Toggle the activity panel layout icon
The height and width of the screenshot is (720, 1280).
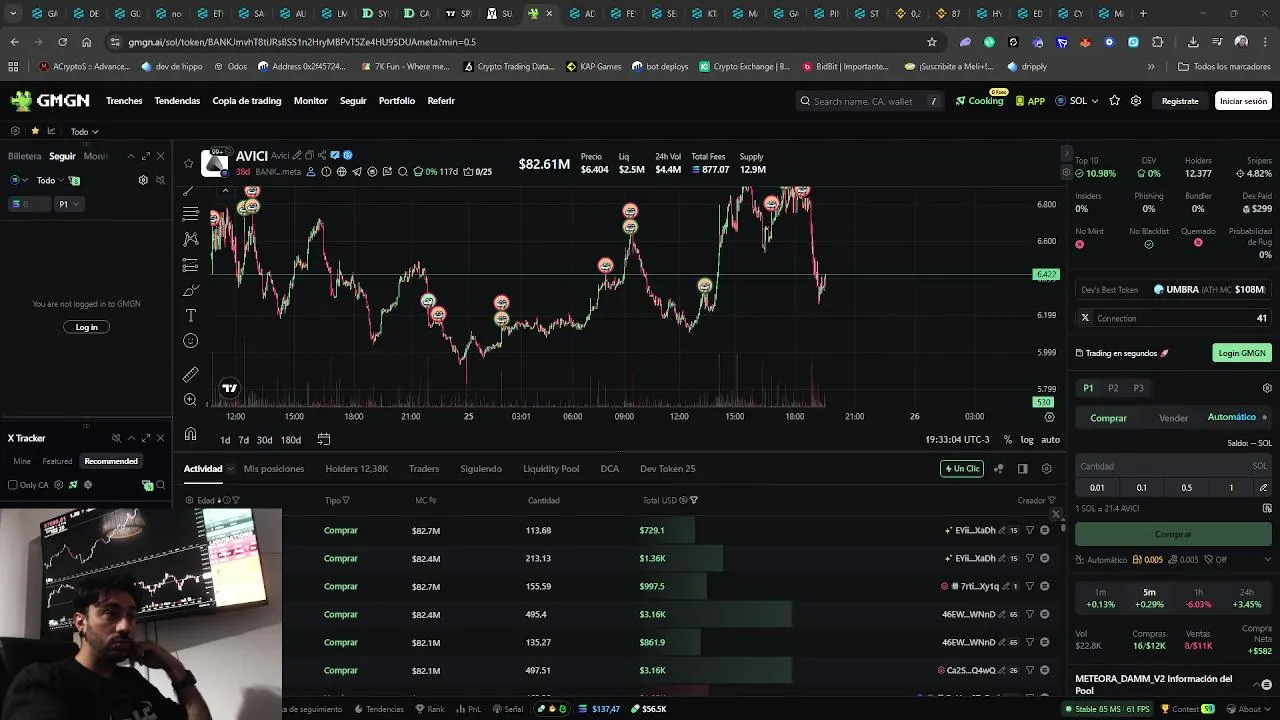point(1022,468)
